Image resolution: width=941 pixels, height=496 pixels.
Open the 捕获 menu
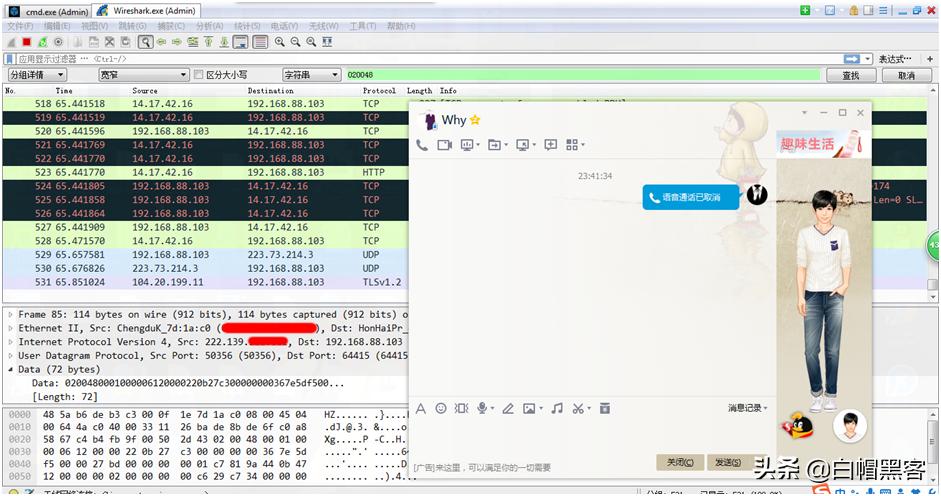[171, 26]
